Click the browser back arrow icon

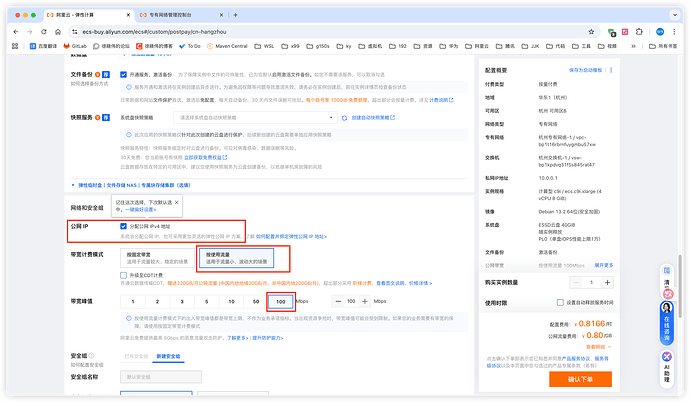[x=13, y=32]
